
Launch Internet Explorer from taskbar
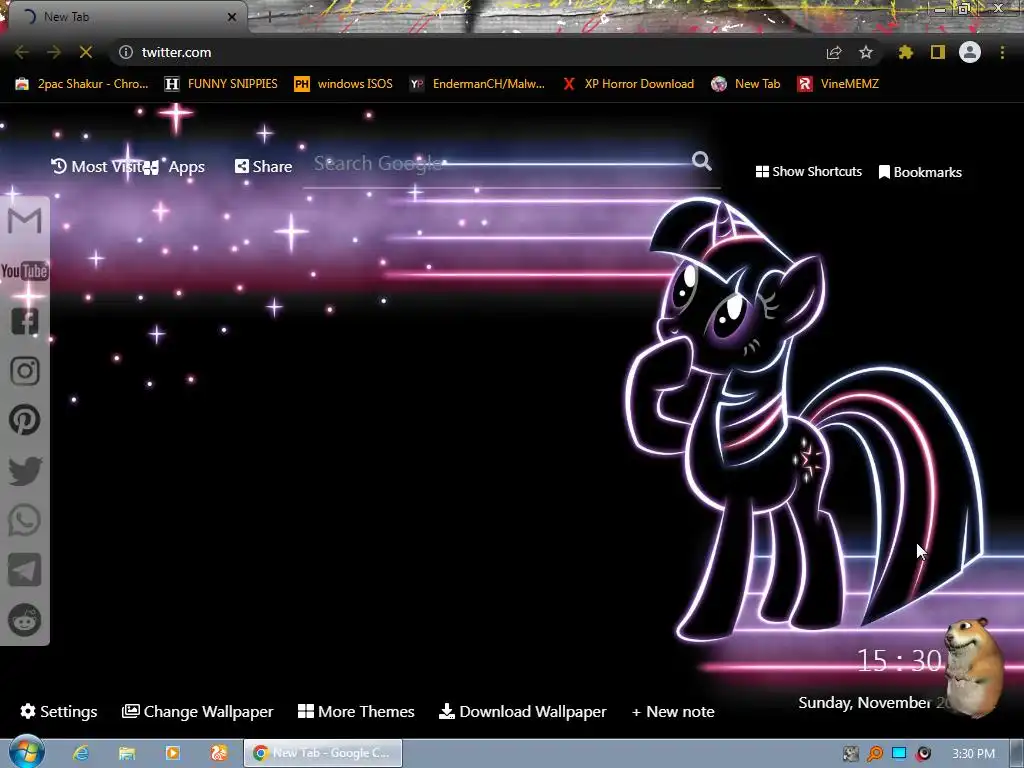tap(81, 753)
